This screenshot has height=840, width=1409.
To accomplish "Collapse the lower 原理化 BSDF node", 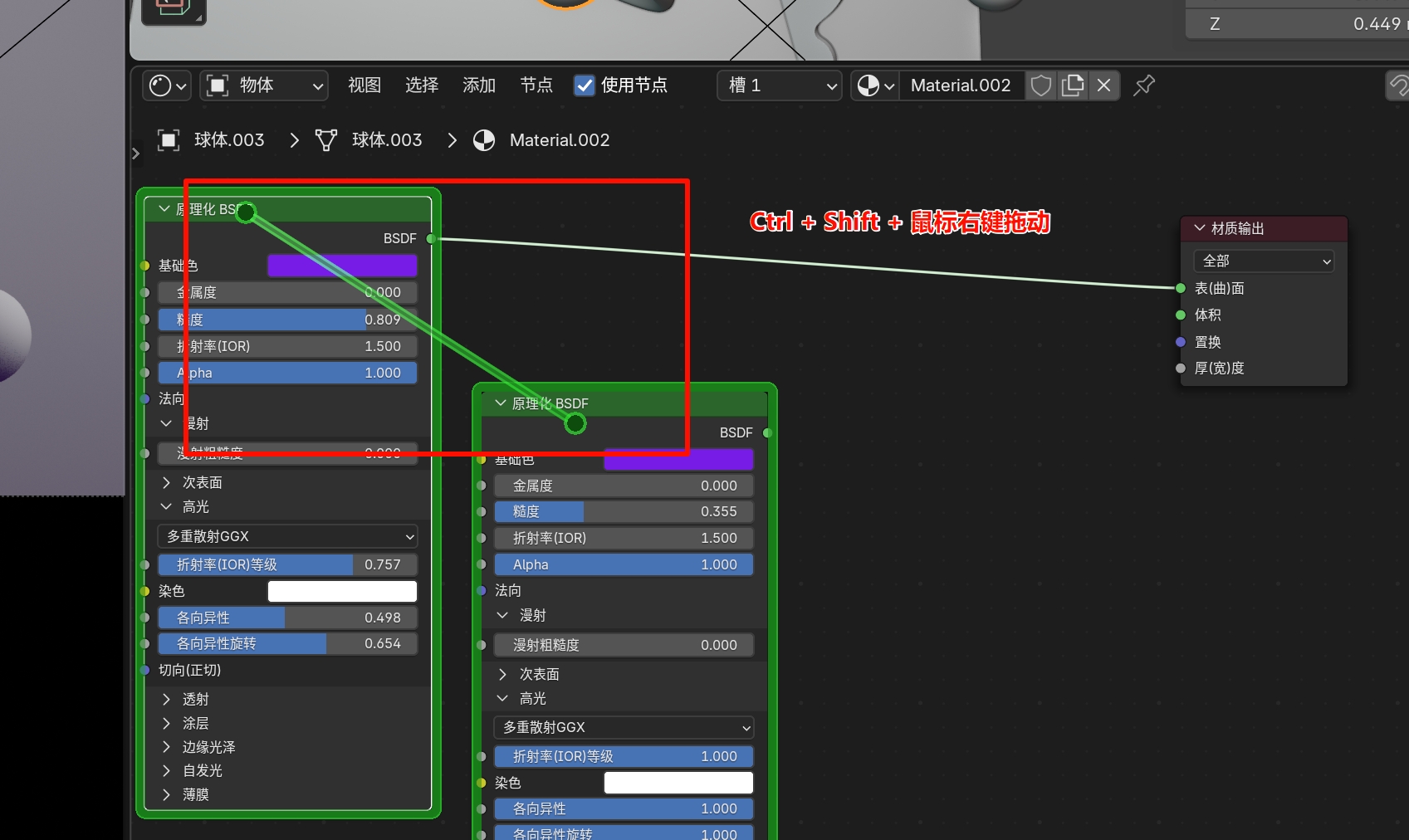I will click(x=501, y=403).
